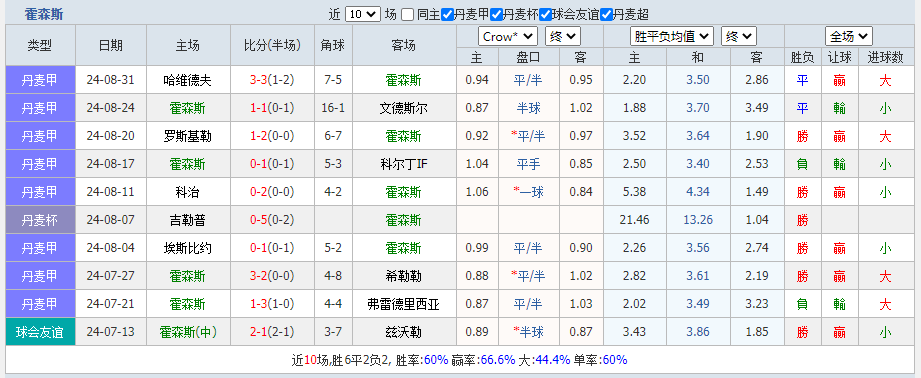The width and height of the screenshot is (921, 378).
Task: Click the 3-2(0-0) score
Action: [272, 276]
